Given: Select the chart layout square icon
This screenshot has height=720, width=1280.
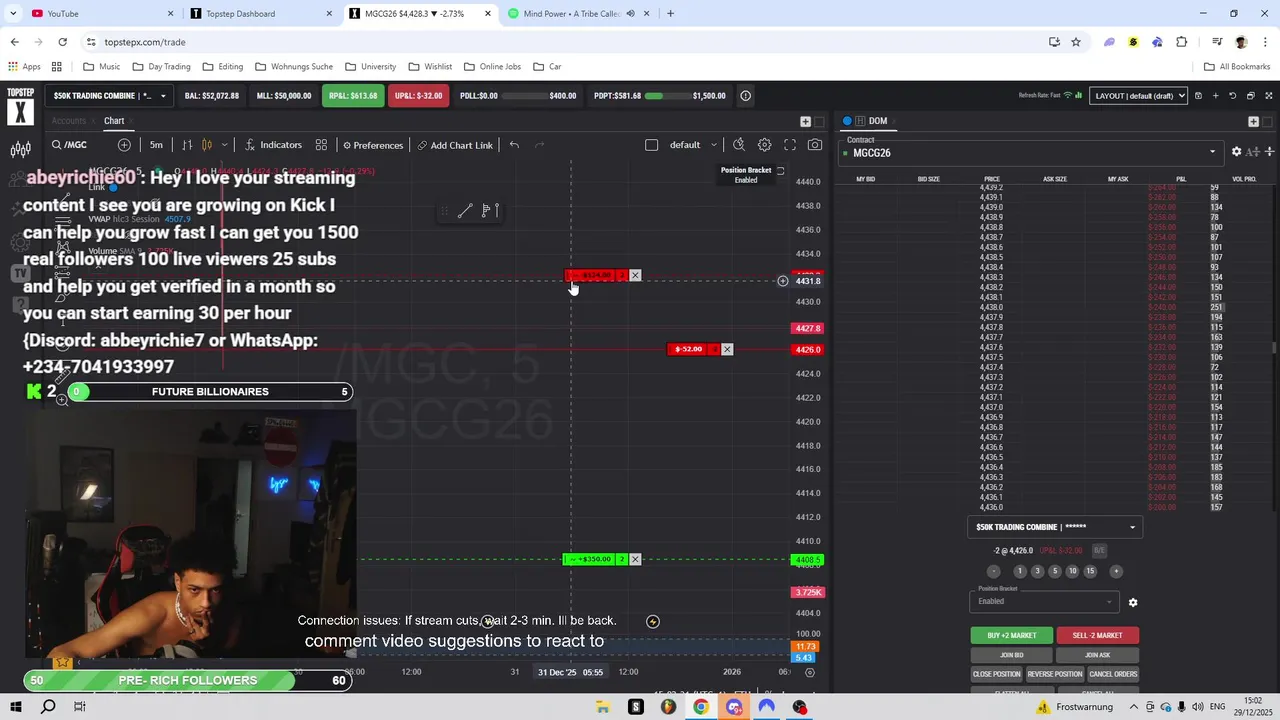Looking at the screenshot, I should coord(651,145).
